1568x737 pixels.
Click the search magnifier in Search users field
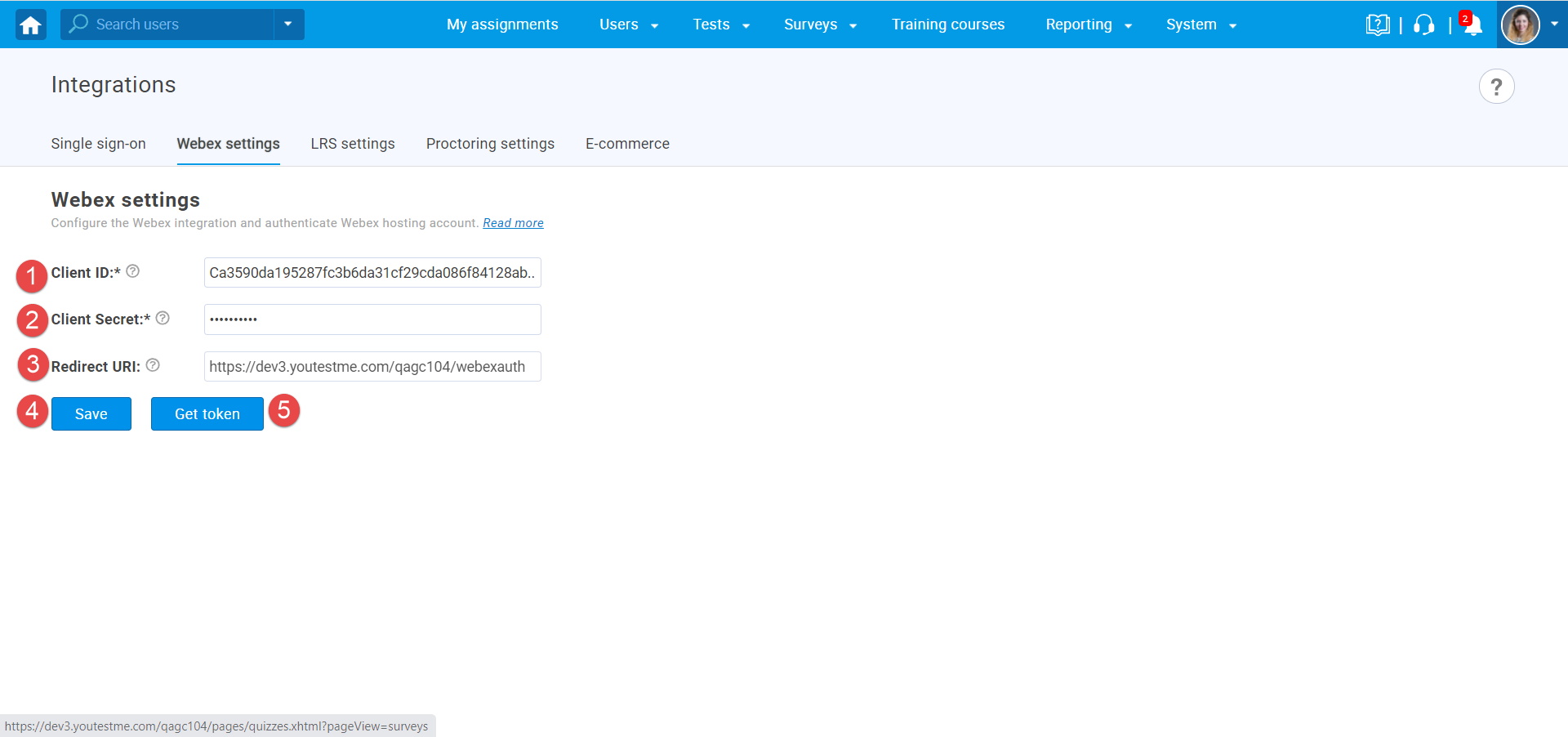click(x=77, y=25)
